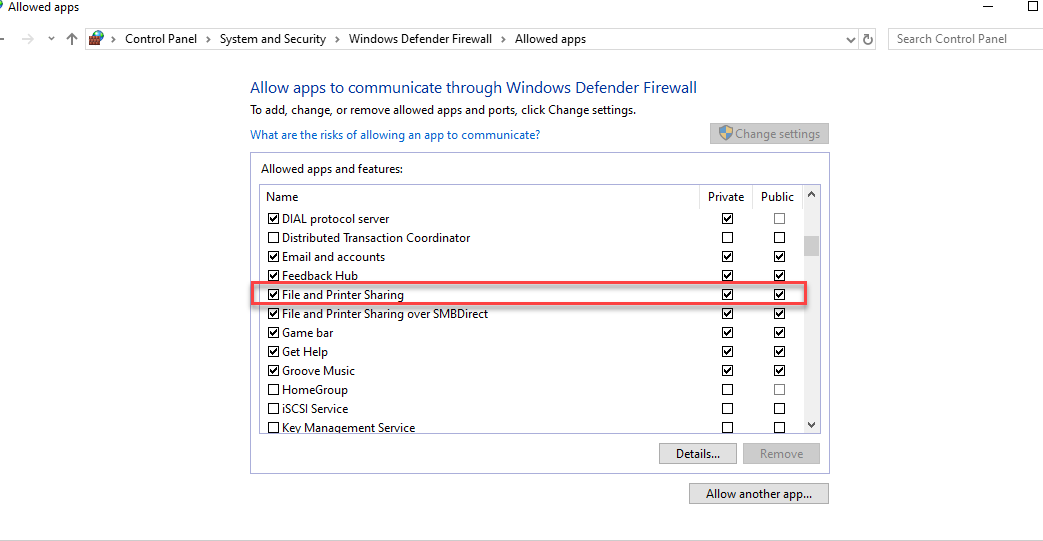Click the Forward navigation arrow
This screenshot has width=1043, height=541.
tap(27, 39)
